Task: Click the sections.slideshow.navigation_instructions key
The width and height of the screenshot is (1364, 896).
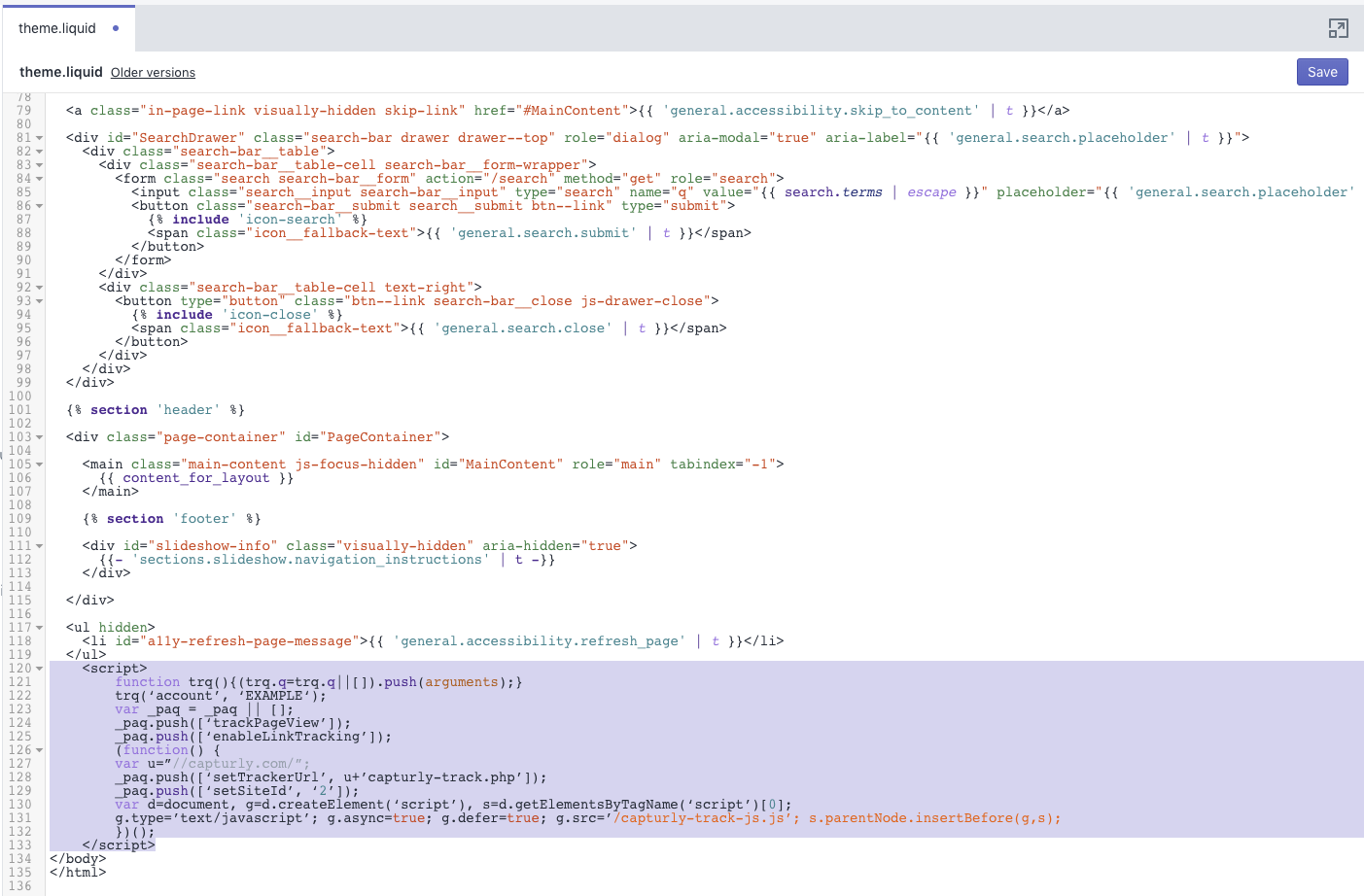Action: point(310,560)
